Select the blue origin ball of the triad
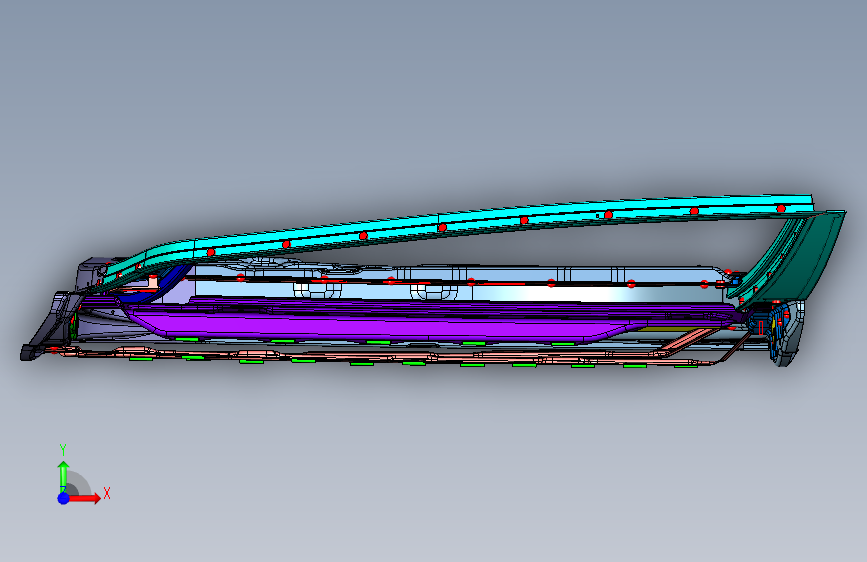Viewport: 867px width, 562px height. [64, 498]
